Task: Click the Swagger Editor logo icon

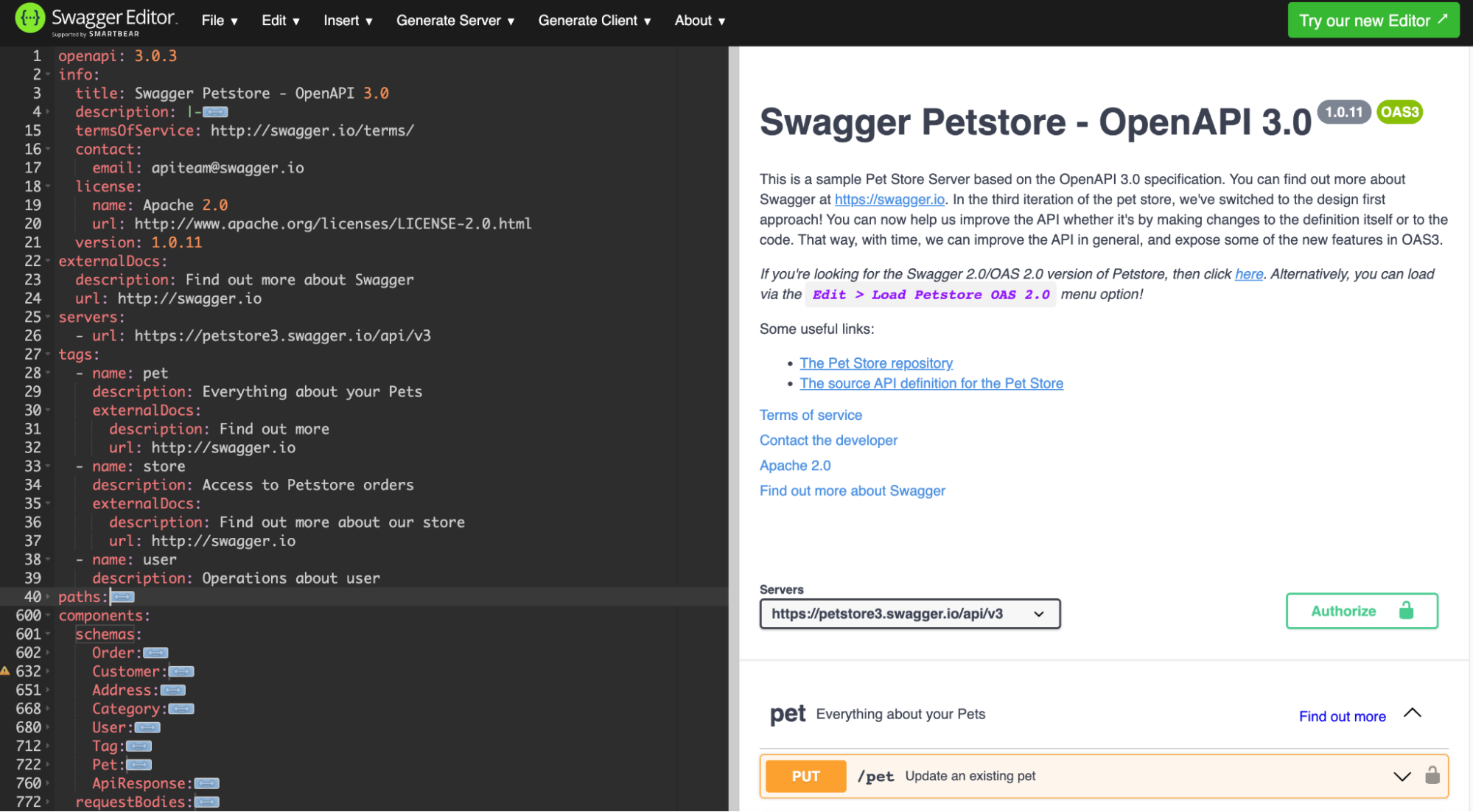Action: 29,16
